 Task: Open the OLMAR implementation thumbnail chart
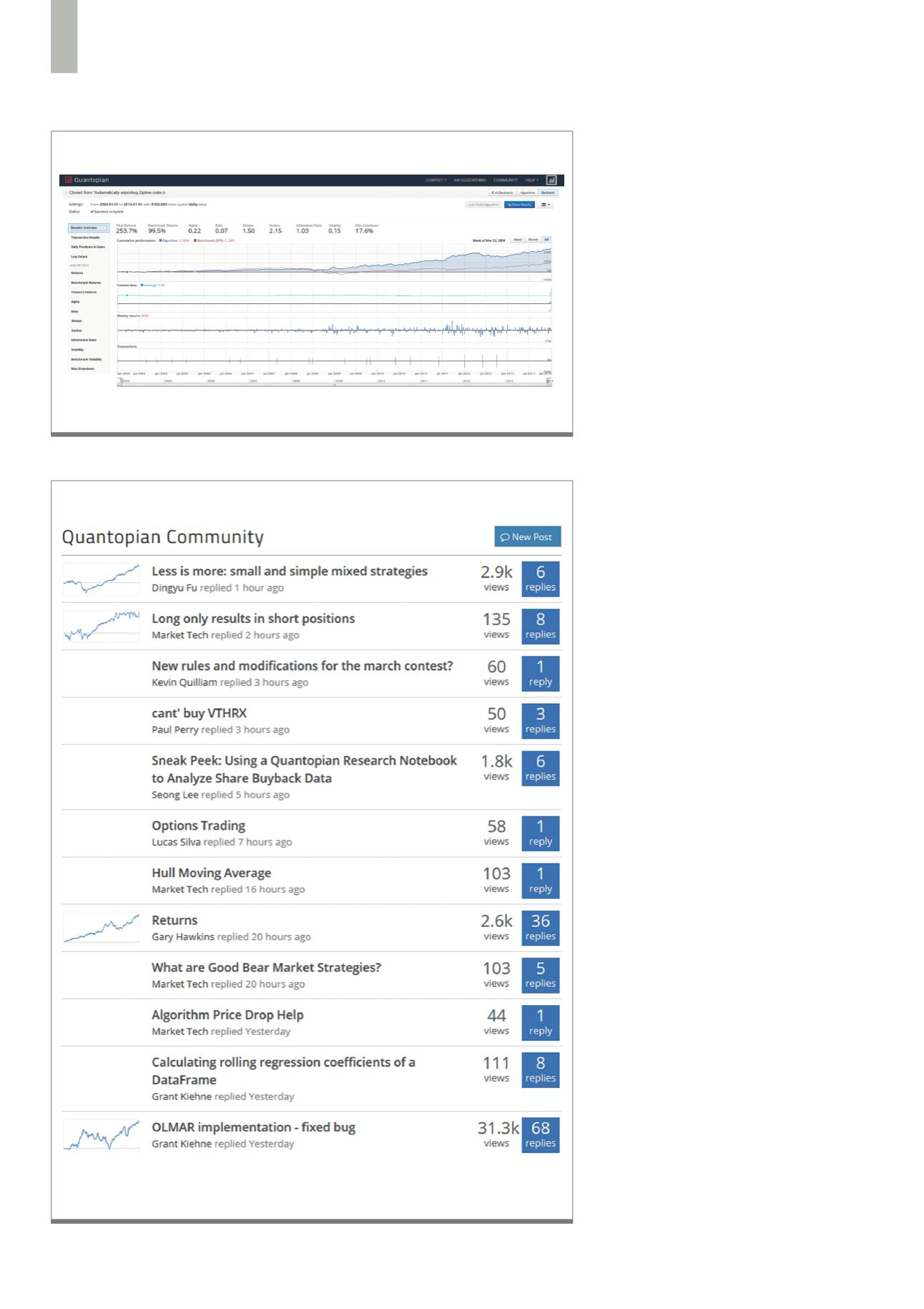pos(102,1135)
